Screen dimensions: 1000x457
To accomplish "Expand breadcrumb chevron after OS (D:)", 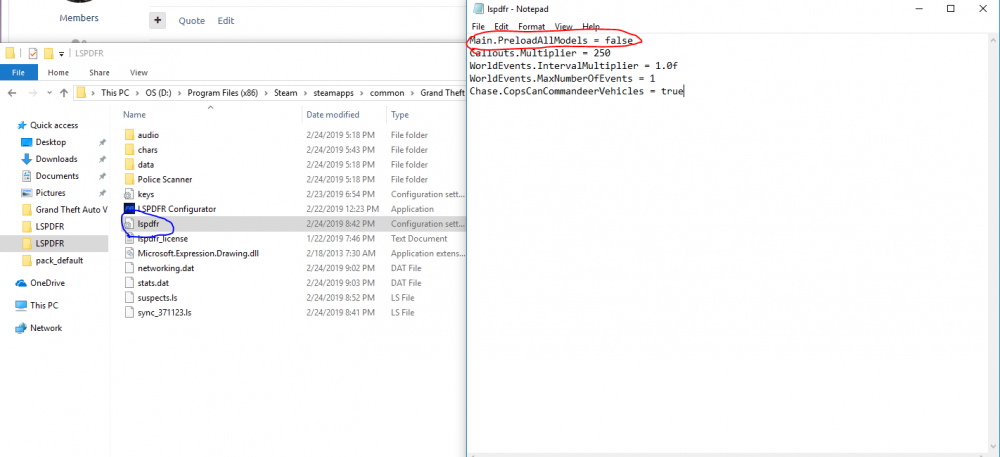I will (x=180, y=93).
